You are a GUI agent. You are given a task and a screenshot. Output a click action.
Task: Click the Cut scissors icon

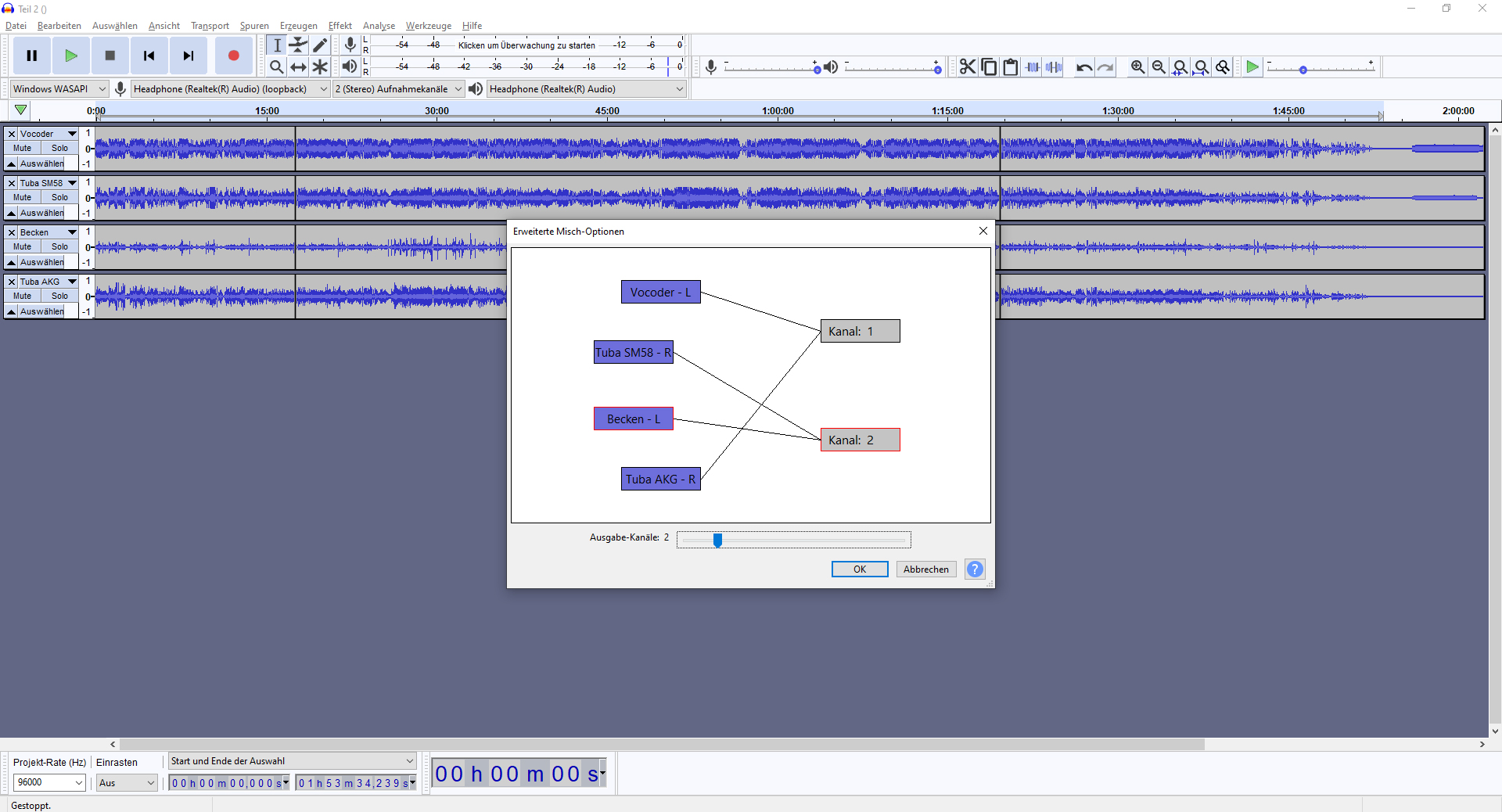pos(968,67)
